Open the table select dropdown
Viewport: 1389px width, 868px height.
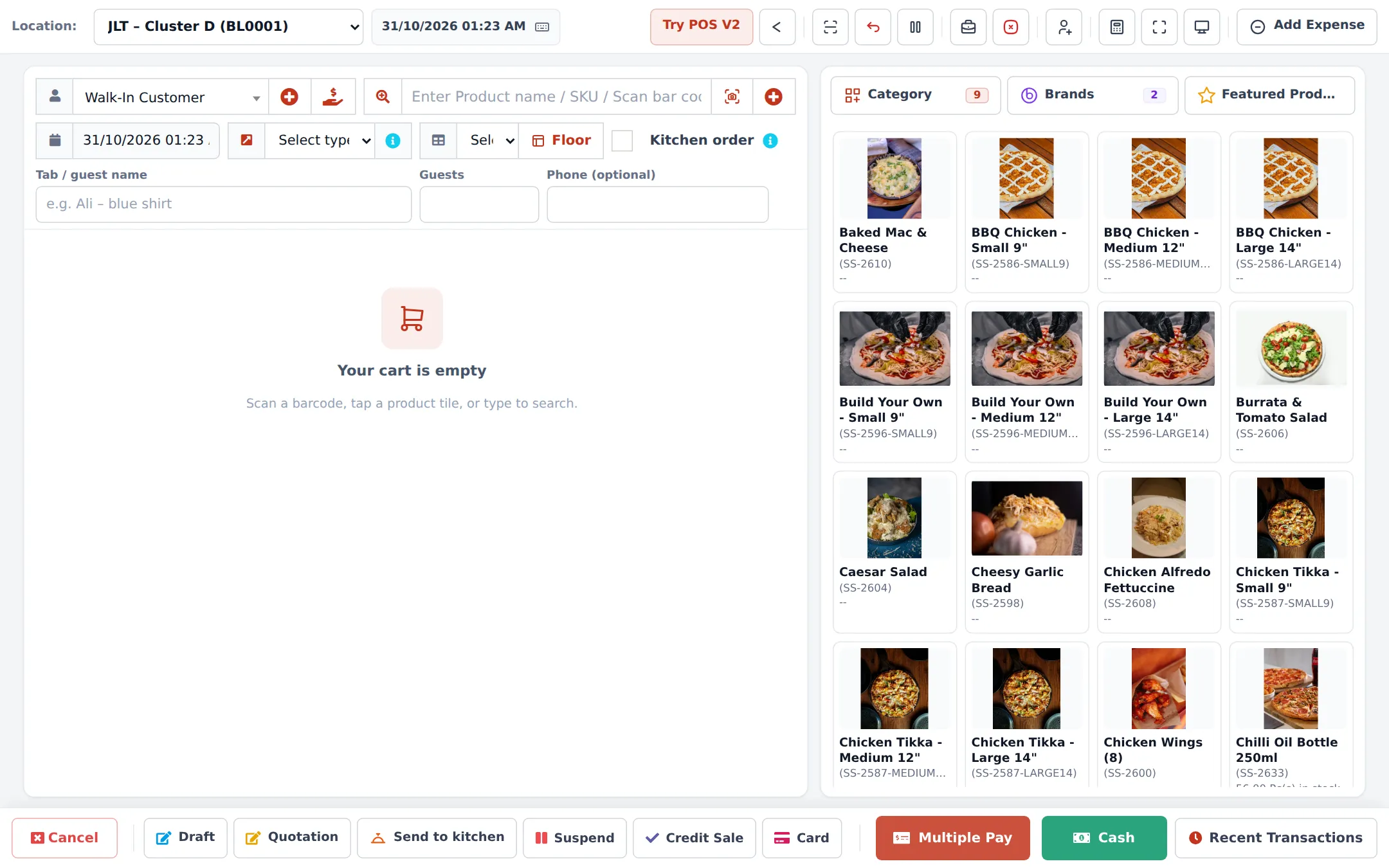487,141
